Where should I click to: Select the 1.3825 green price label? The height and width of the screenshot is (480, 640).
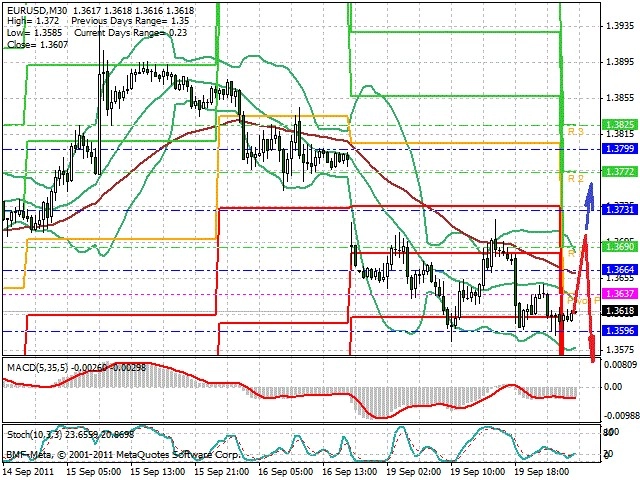point(620,124)
